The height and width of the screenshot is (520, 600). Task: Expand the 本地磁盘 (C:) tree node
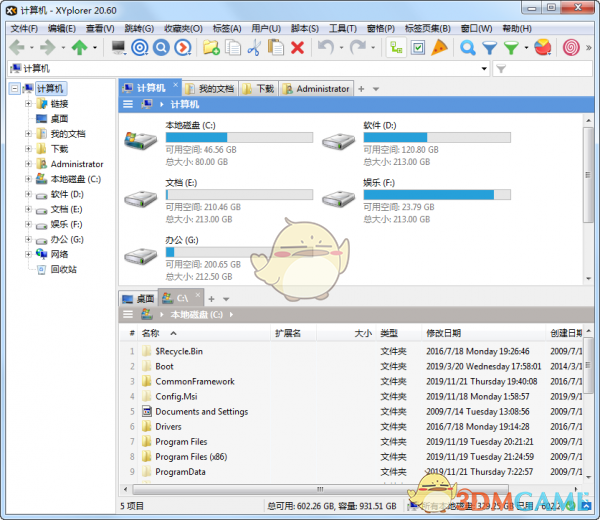(28, 179)
